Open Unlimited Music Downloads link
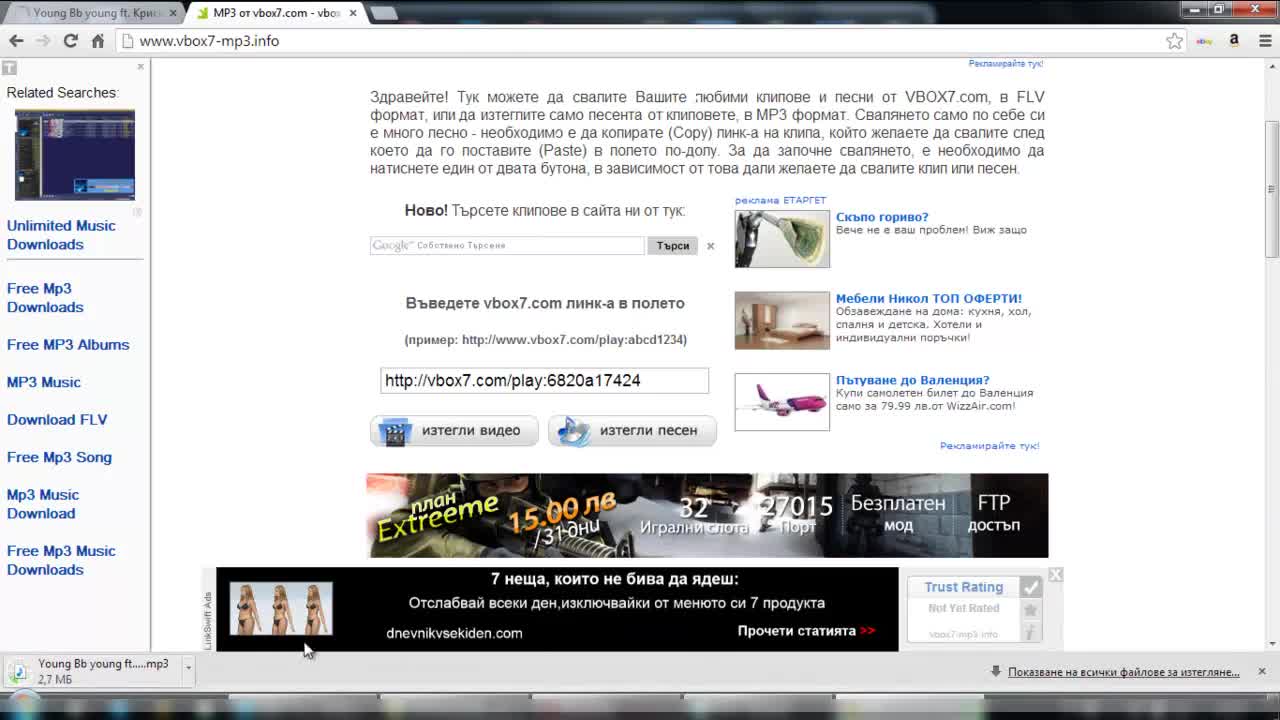Screen dimensions: 1280x720 [x=61, y=235]
